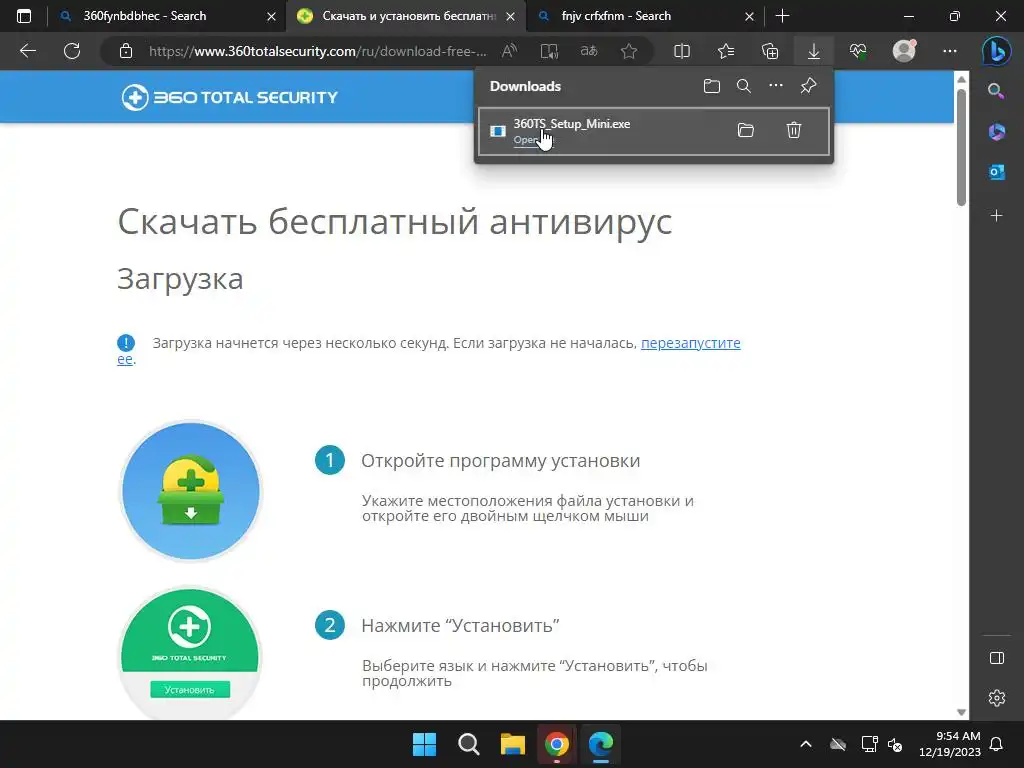Open the page translate option

coord(589,51)
